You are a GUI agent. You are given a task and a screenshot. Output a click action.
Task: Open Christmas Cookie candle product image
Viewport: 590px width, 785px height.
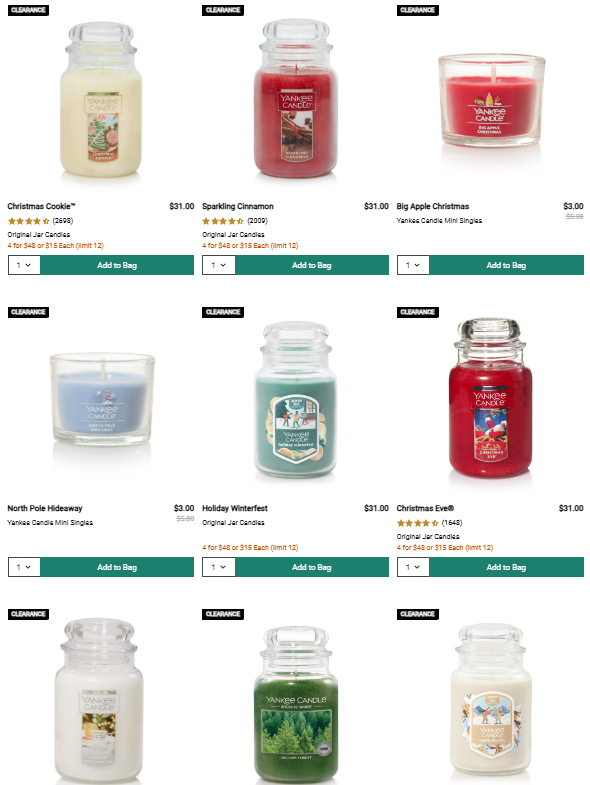[101, 99]
